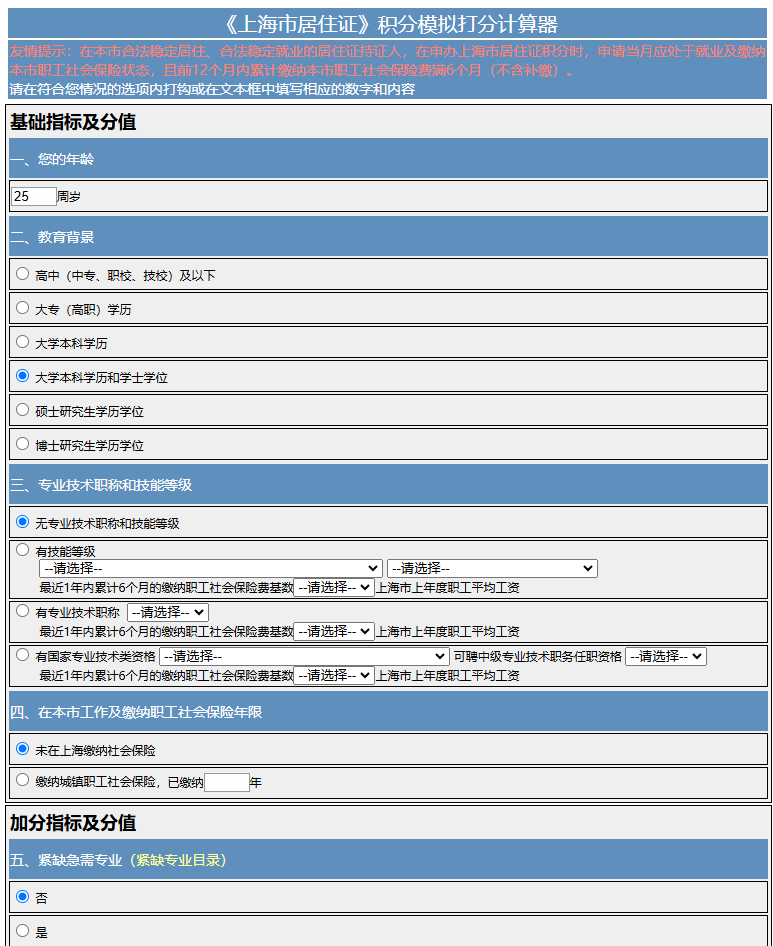Open dropdown next to 有专业技术职称
The height and width of the screenshot is (946, 773).
point(168,612)
